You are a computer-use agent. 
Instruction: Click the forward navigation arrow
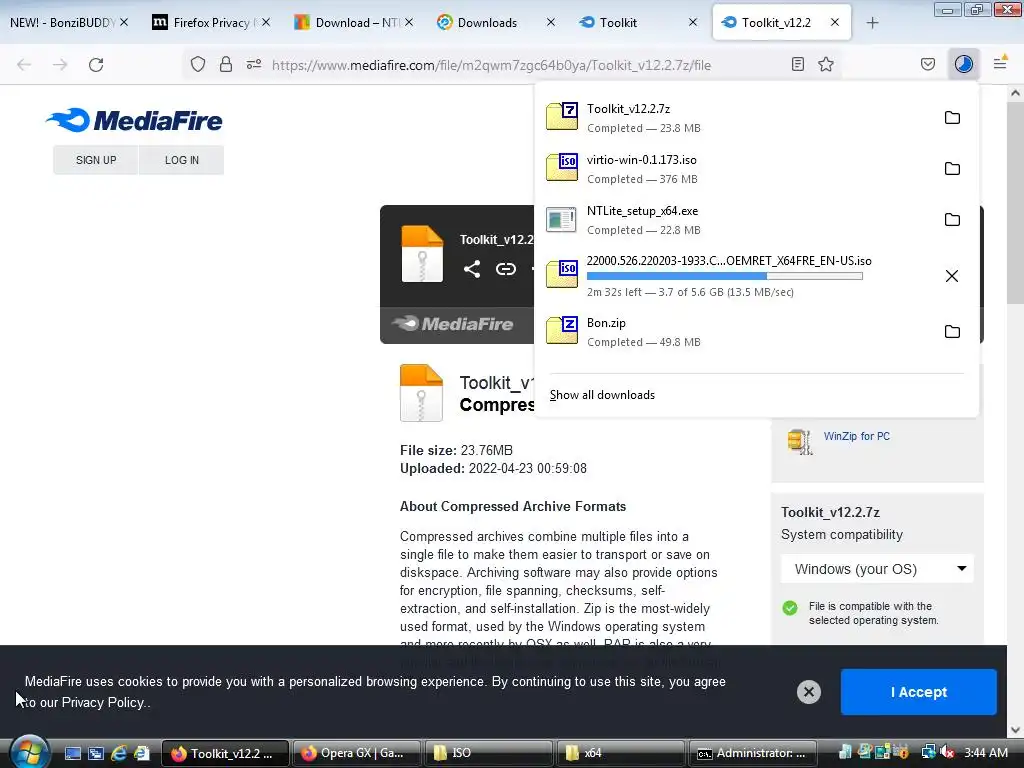(60, 65)
